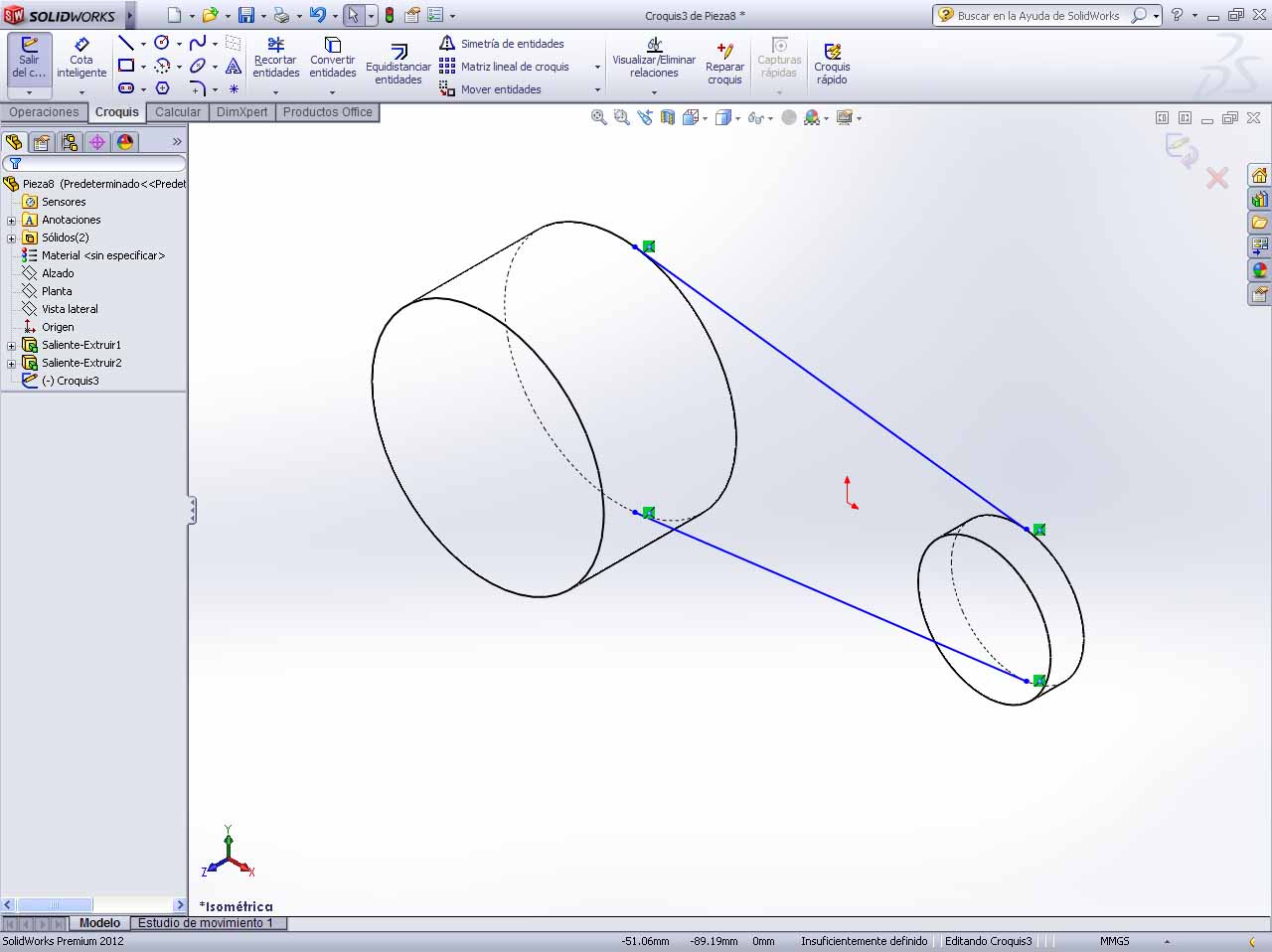Click the Edit Appearance color sphere icon
1272x952 pixels.
point(812,117)
